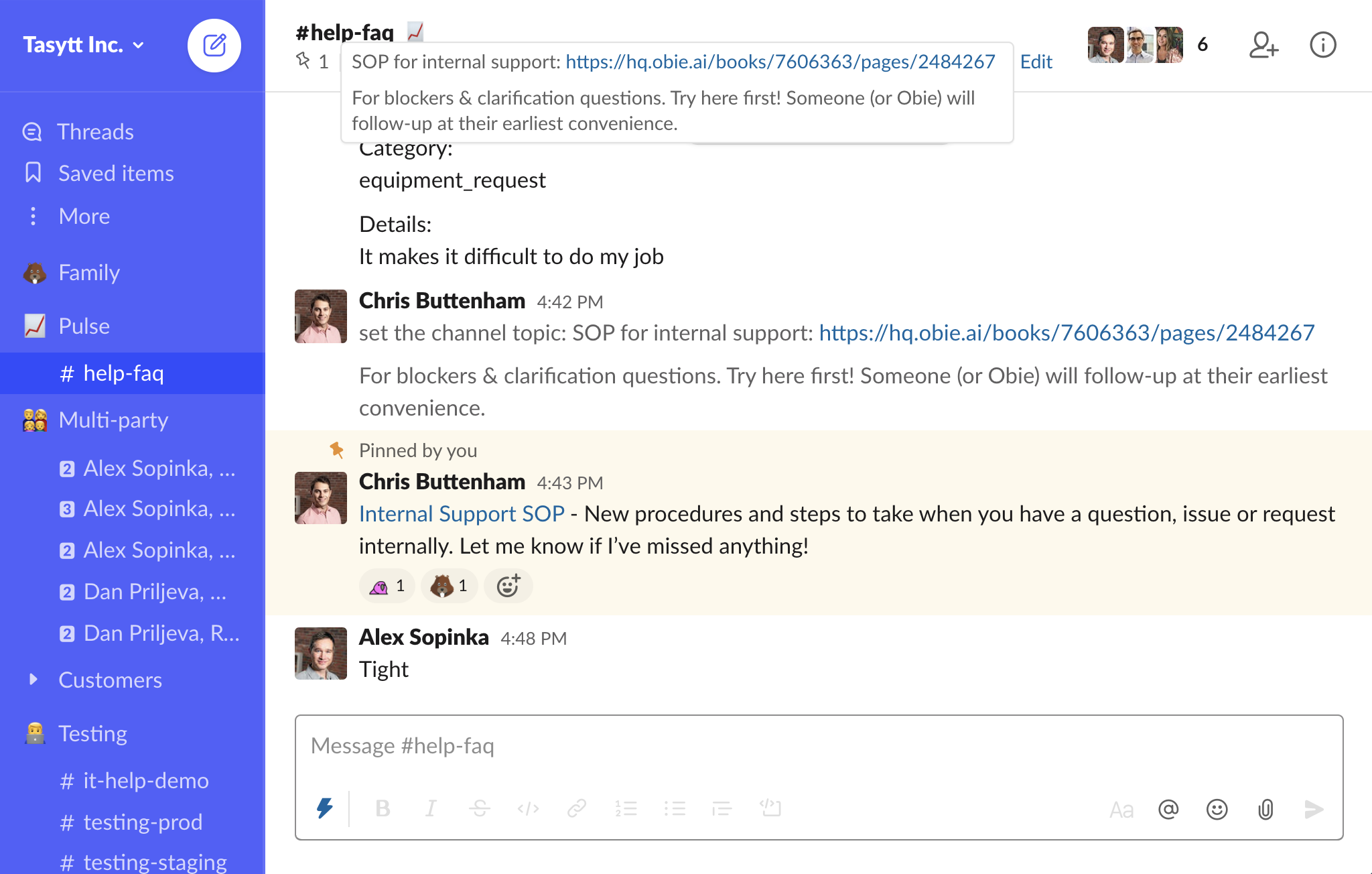The height and width of the screenshot is (874, 1372).
Task: Click Alex Sopinka's avatar
Action: click(321, 653)
